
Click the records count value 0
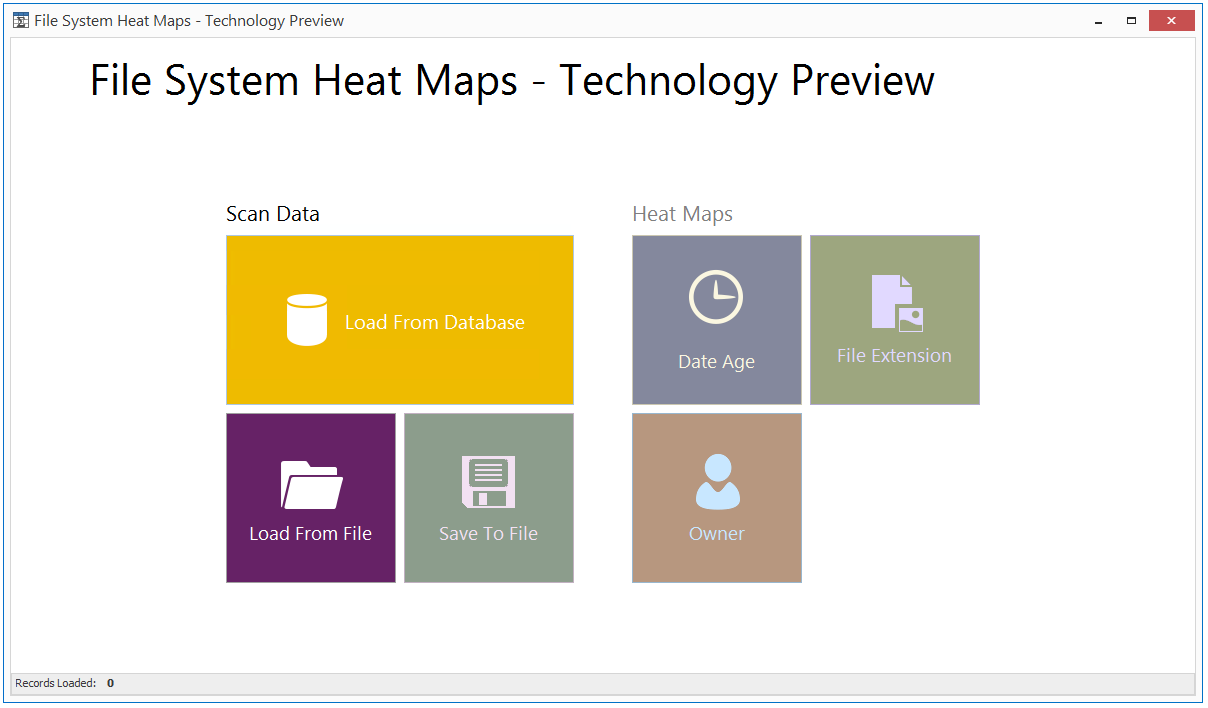[x=110, y=683]
